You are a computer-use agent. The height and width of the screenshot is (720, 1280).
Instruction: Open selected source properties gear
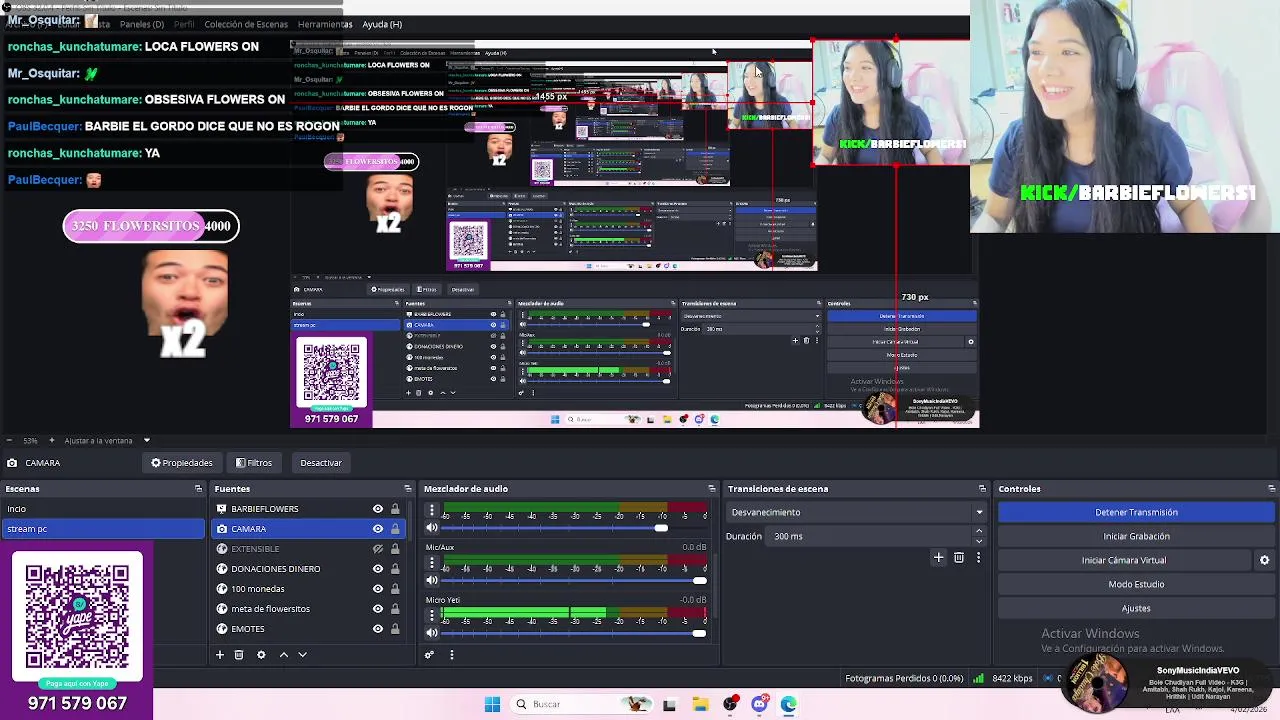261,655
